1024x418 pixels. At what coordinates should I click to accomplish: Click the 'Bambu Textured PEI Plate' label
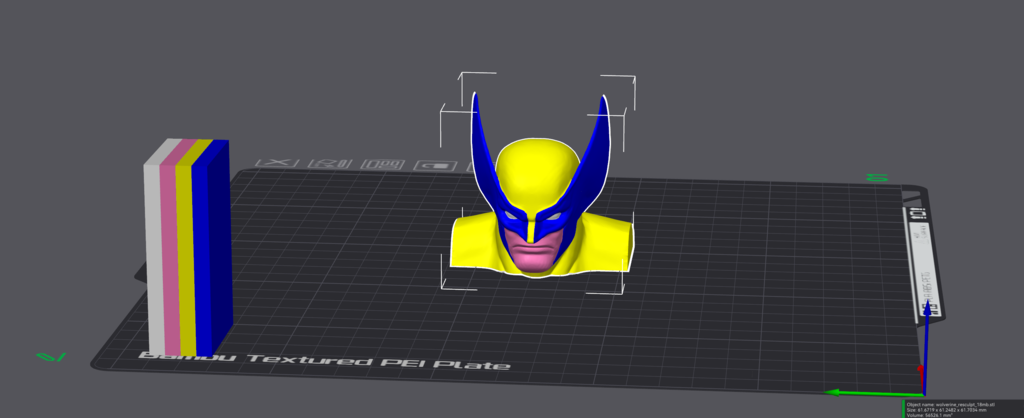pos(325,361)
